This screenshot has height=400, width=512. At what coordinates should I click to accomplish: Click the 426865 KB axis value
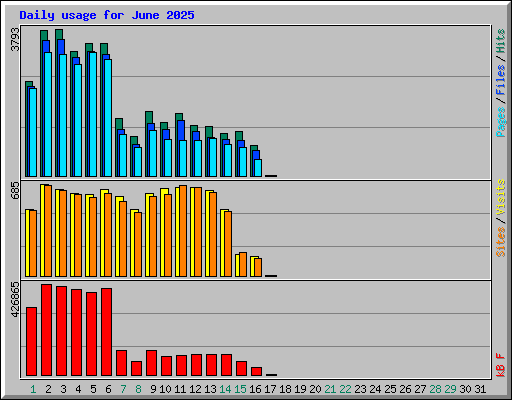[15, 300]
